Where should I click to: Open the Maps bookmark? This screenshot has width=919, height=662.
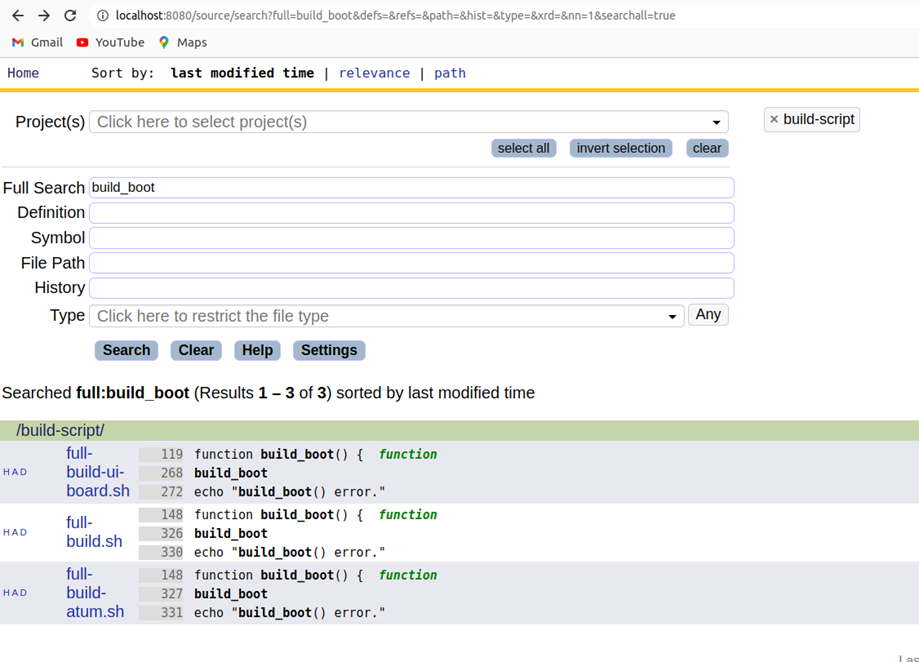182,42
